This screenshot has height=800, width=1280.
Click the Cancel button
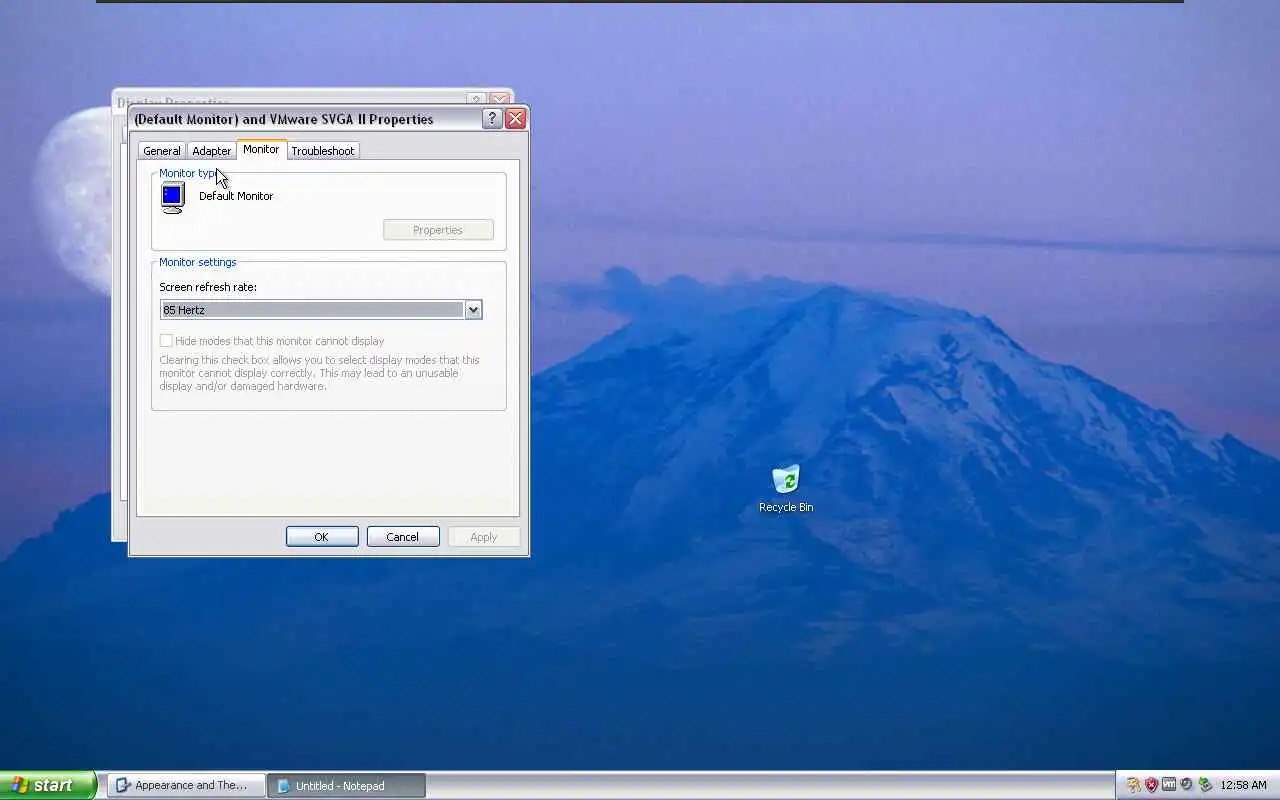click(403, 537)
